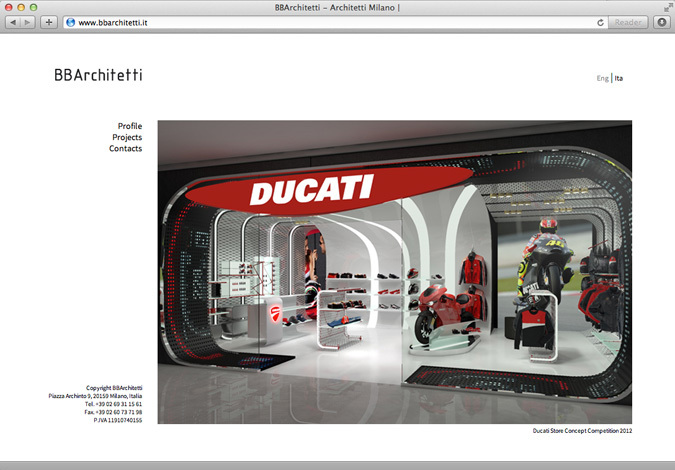Go back with the browser back arrow
Viewport: 675px width, 470px height.
point(14,22)
